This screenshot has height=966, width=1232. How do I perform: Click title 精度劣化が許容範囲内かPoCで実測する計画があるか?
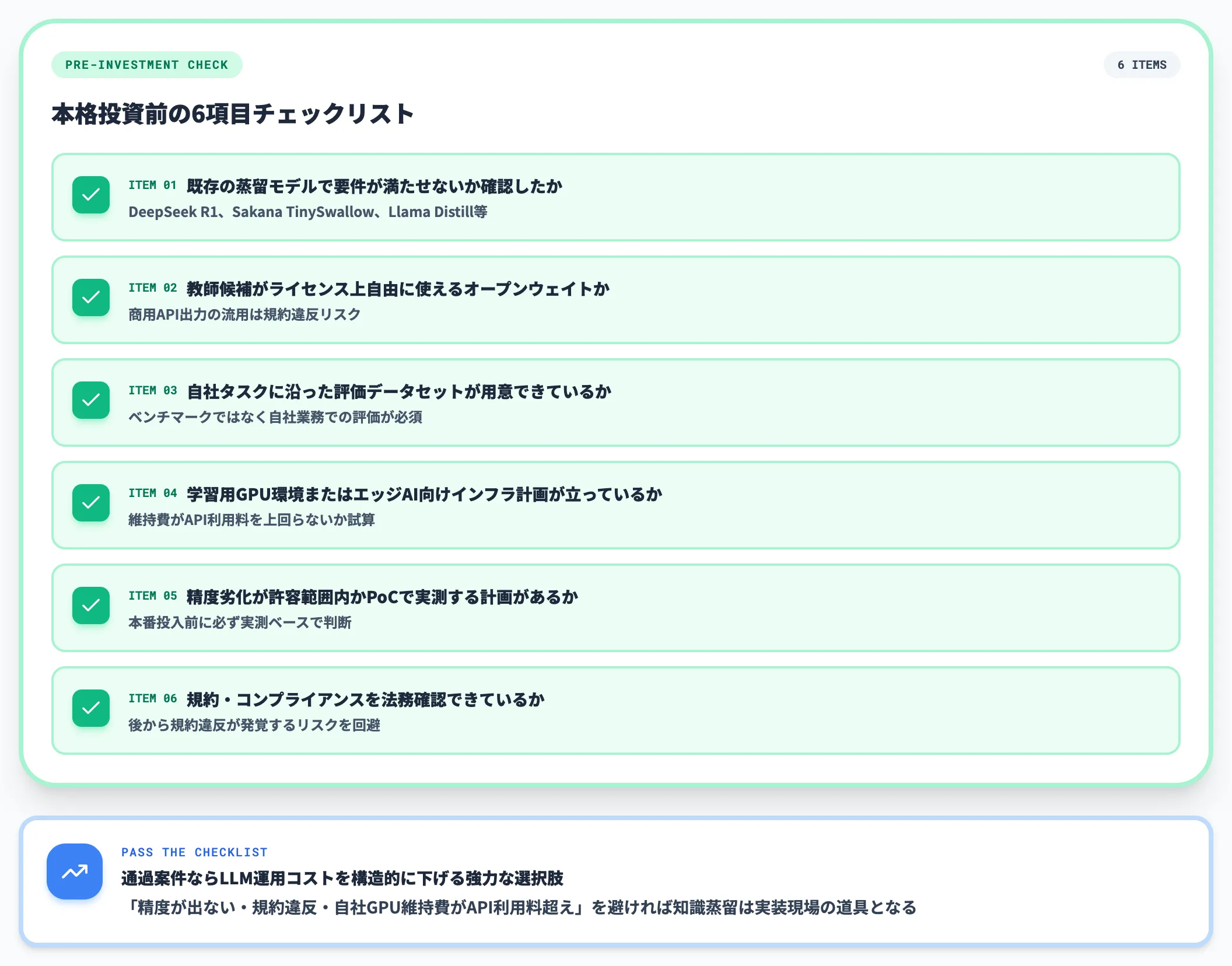pos(383,597)
